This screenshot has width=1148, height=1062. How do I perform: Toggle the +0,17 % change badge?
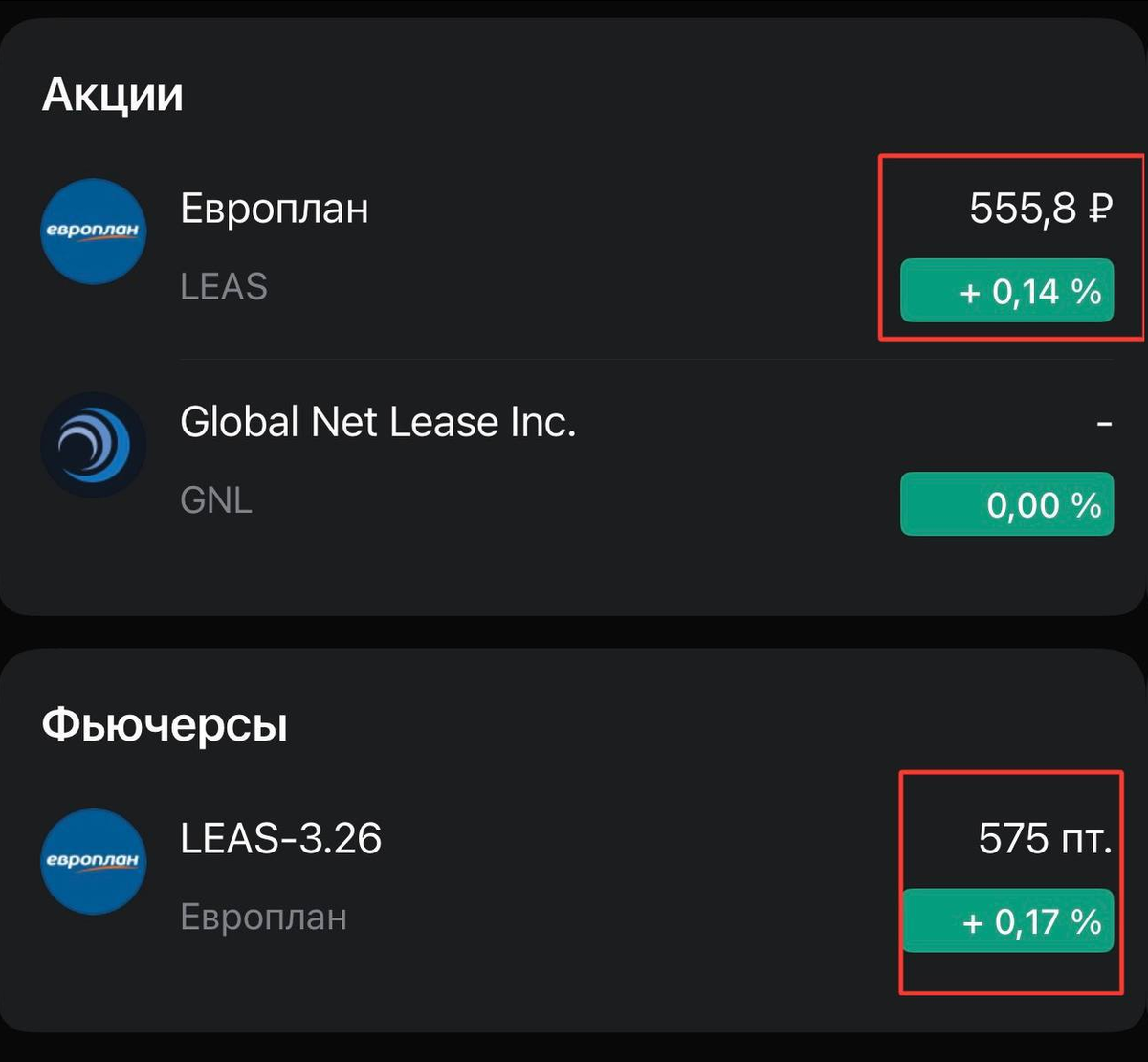point(1008,921)
